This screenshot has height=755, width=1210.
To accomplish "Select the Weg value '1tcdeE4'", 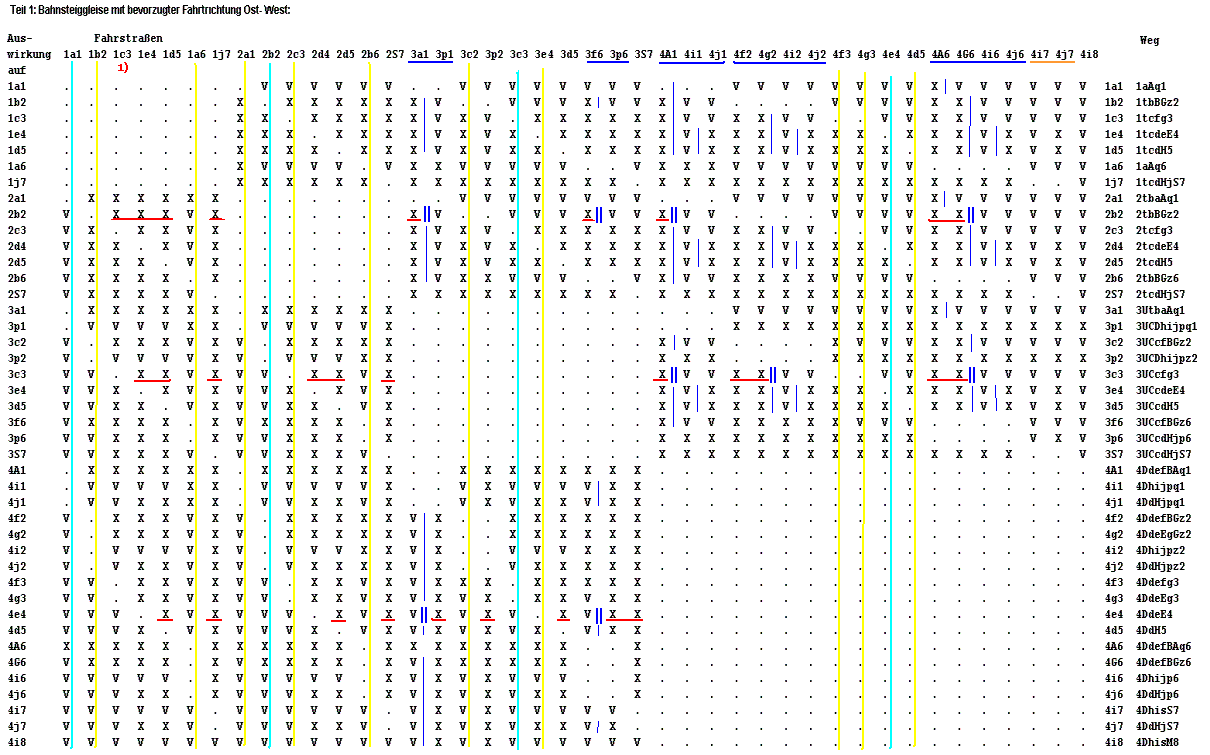I will pos(1157,135).
